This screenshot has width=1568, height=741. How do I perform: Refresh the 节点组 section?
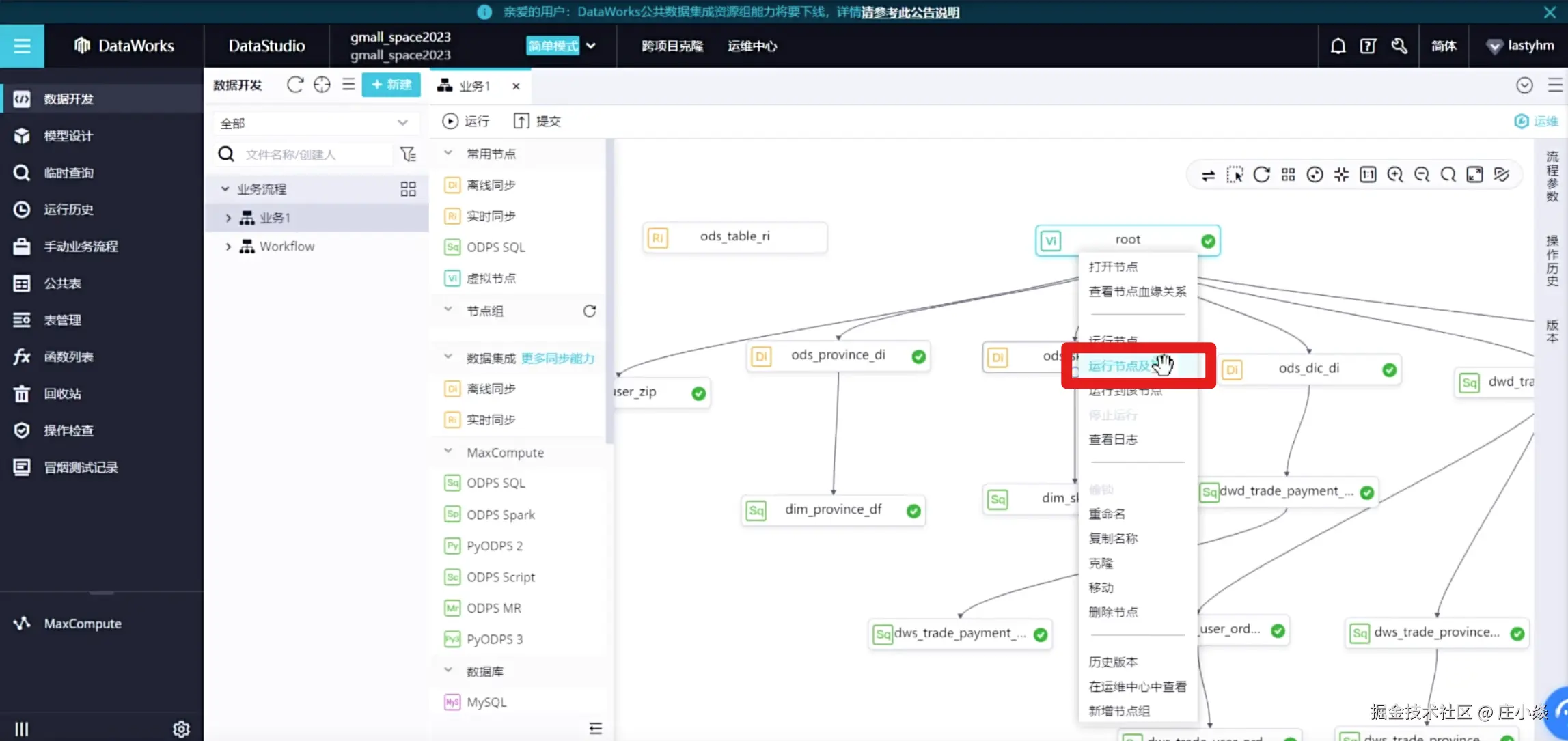click(589, 311)
